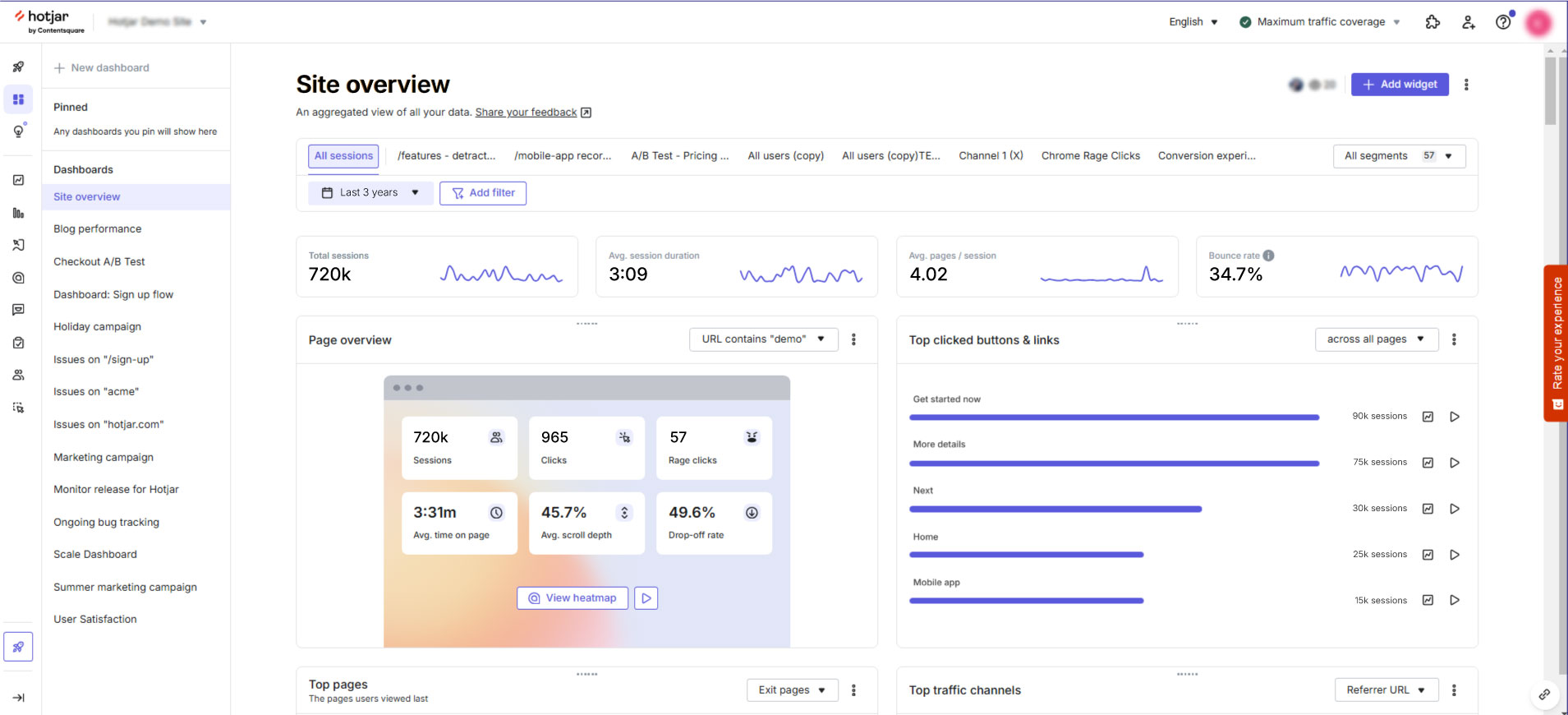This screenshot has height=715, width=1568.
Task: Expand the sidebar with bottom arrow icon
Action: (x=18, y=698)
